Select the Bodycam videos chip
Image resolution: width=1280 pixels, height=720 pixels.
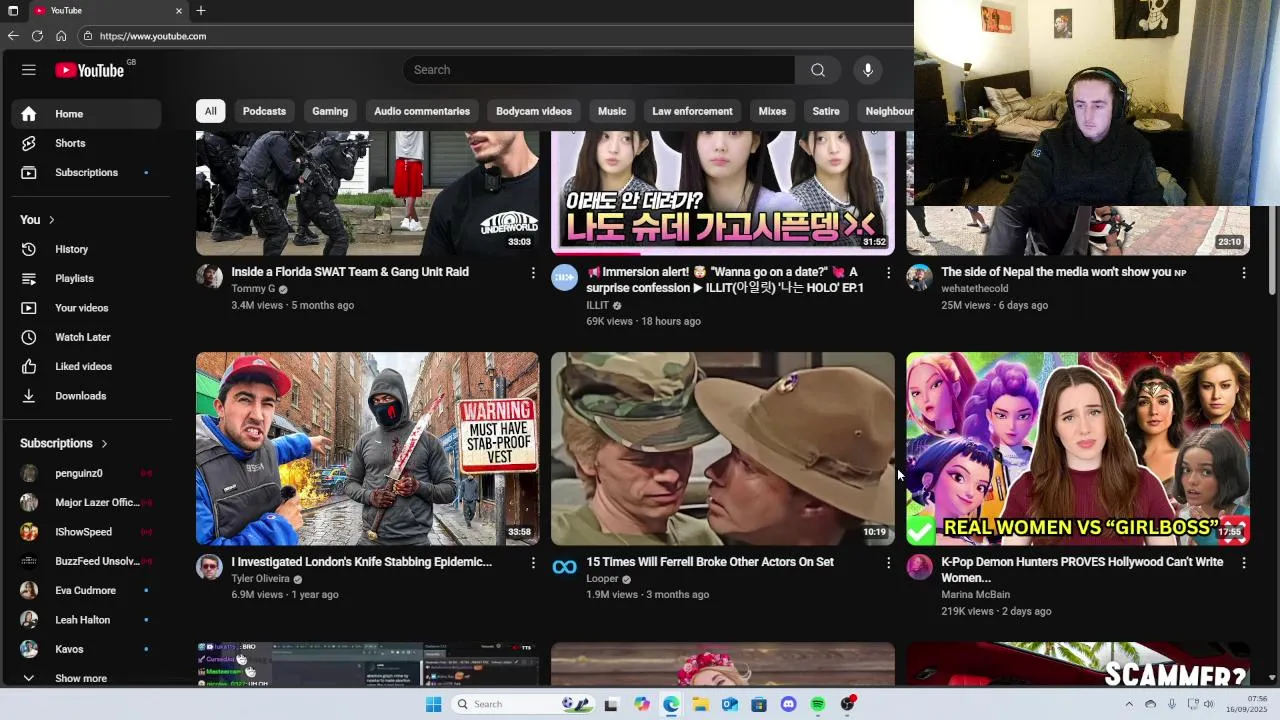point(534,111)
